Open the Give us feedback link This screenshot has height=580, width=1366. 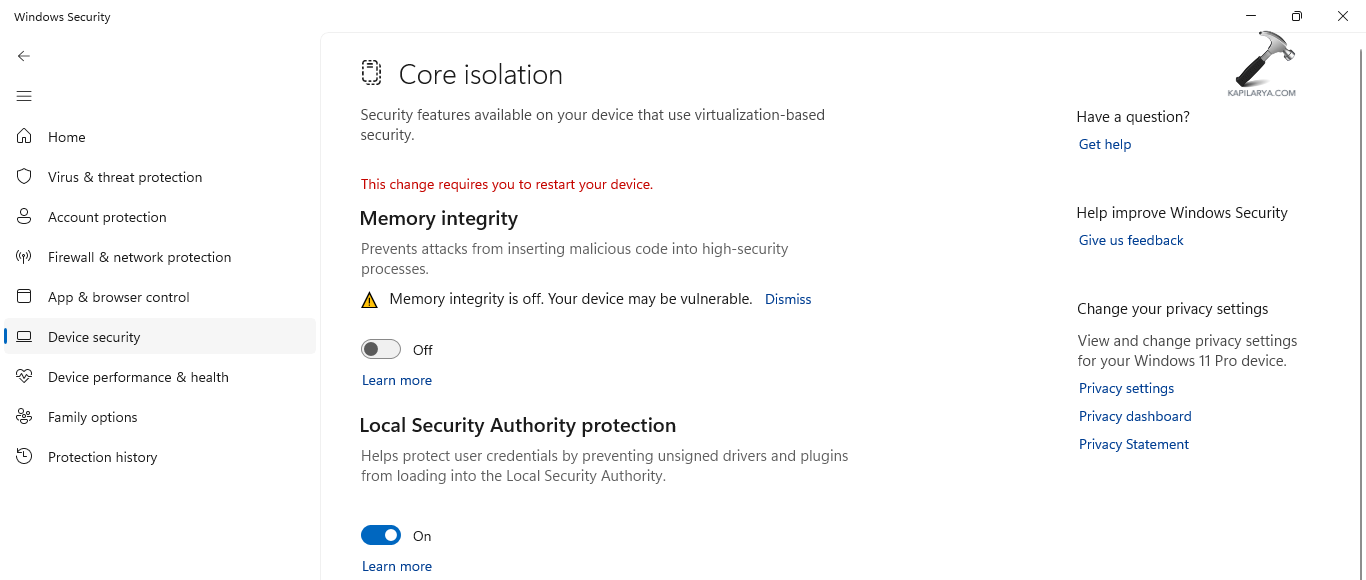(1131, 240)
